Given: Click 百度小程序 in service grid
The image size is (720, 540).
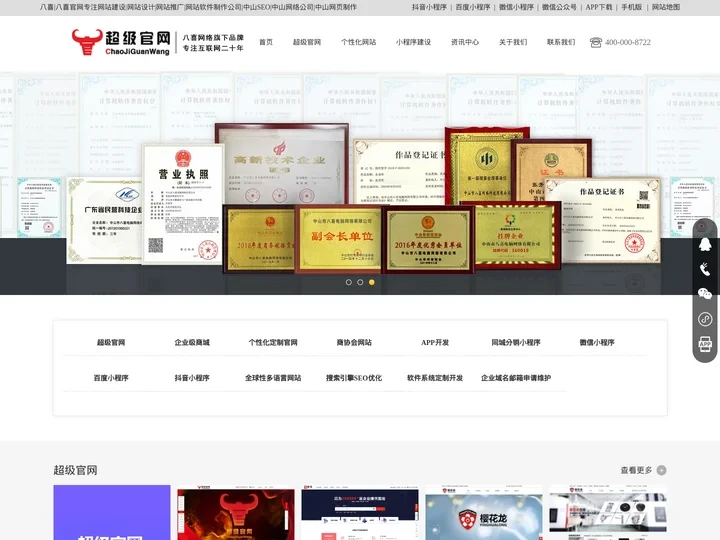Looking at the screenshot, I should pos(111,378).
